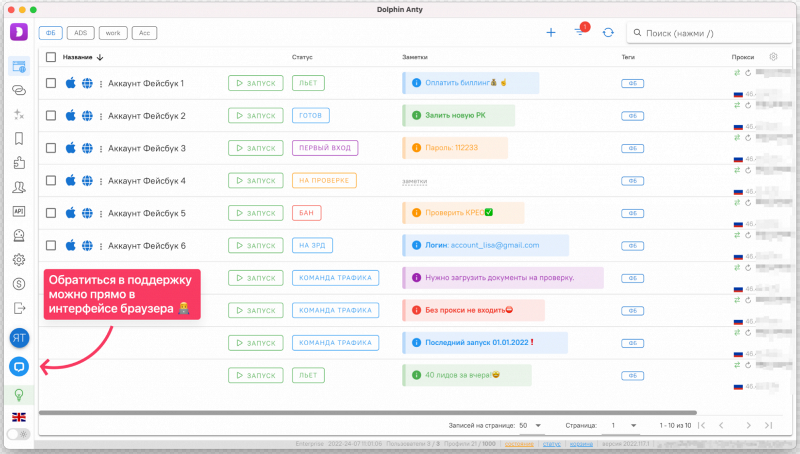Viewport: 800px width, 454px height.
Task: Click the info icon in the Оплатить биллинг note
Action: (x=416, y=83)
